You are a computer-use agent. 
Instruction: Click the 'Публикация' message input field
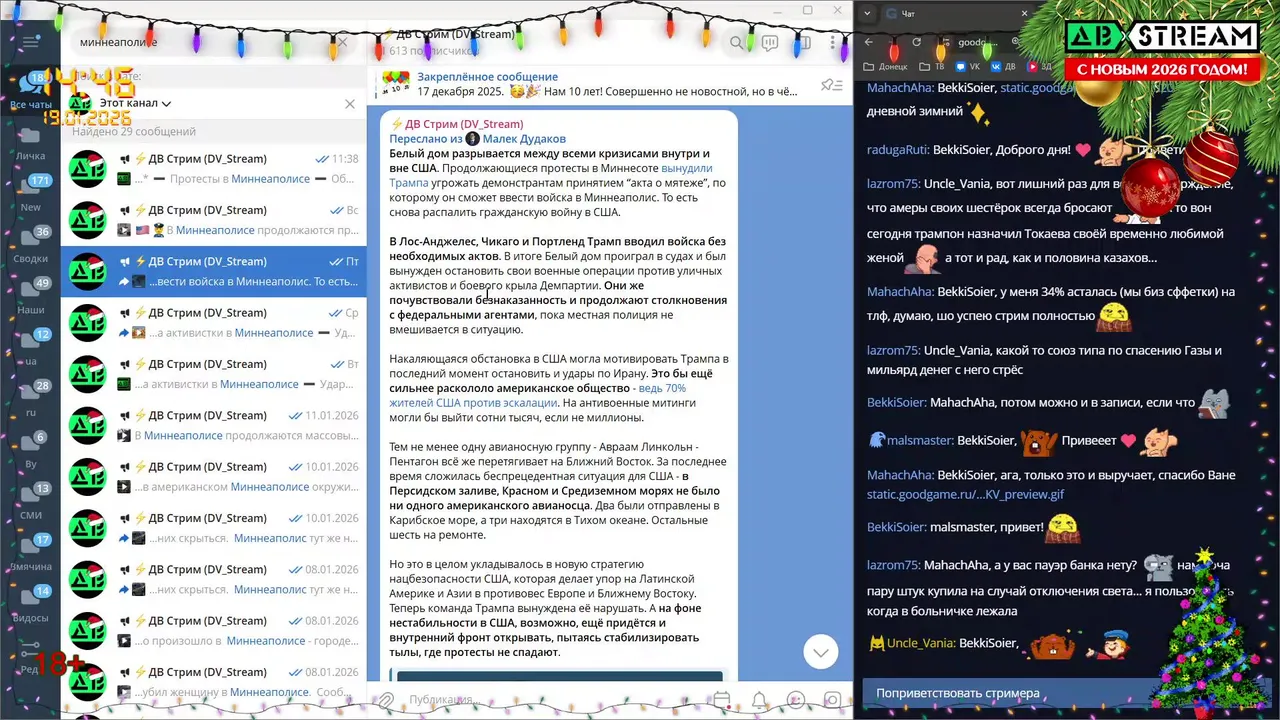[x=550, y=700]
